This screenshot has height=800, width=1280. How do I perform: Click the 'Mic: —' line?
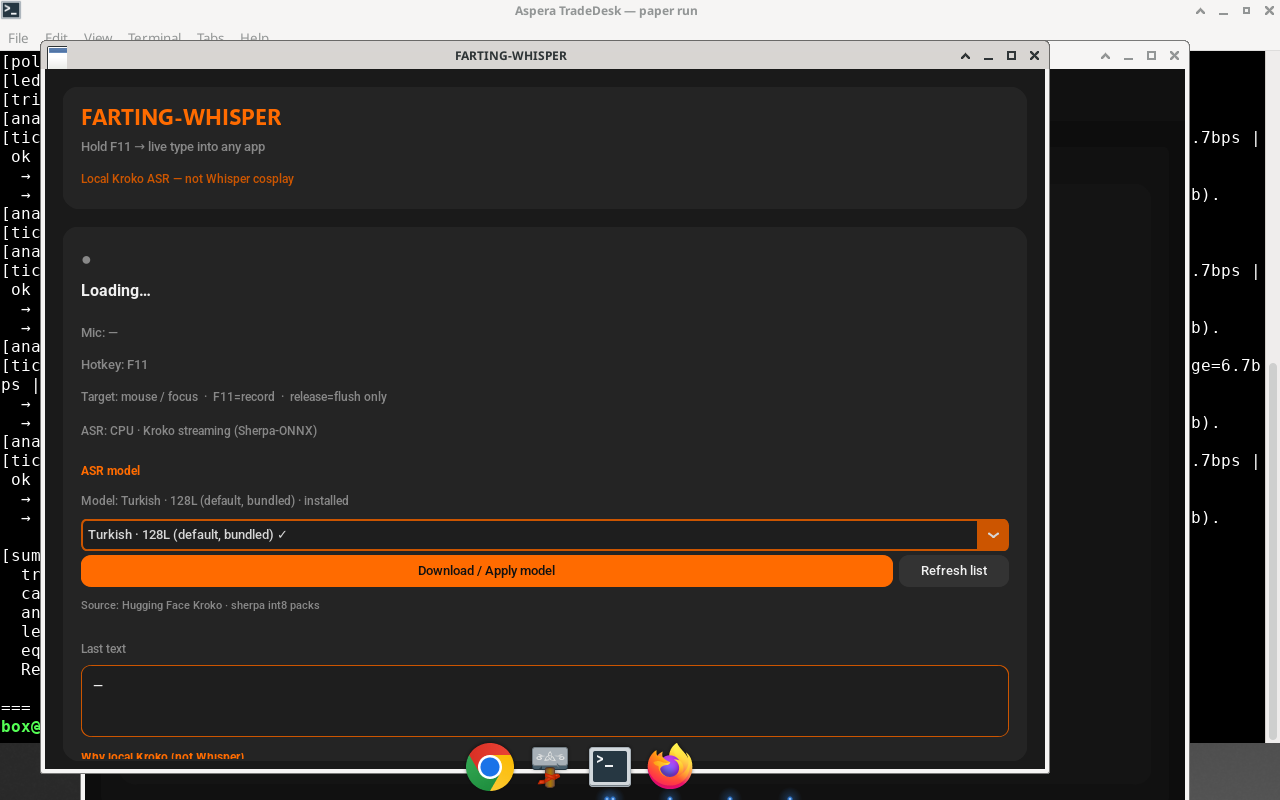[x=99, y=333]
